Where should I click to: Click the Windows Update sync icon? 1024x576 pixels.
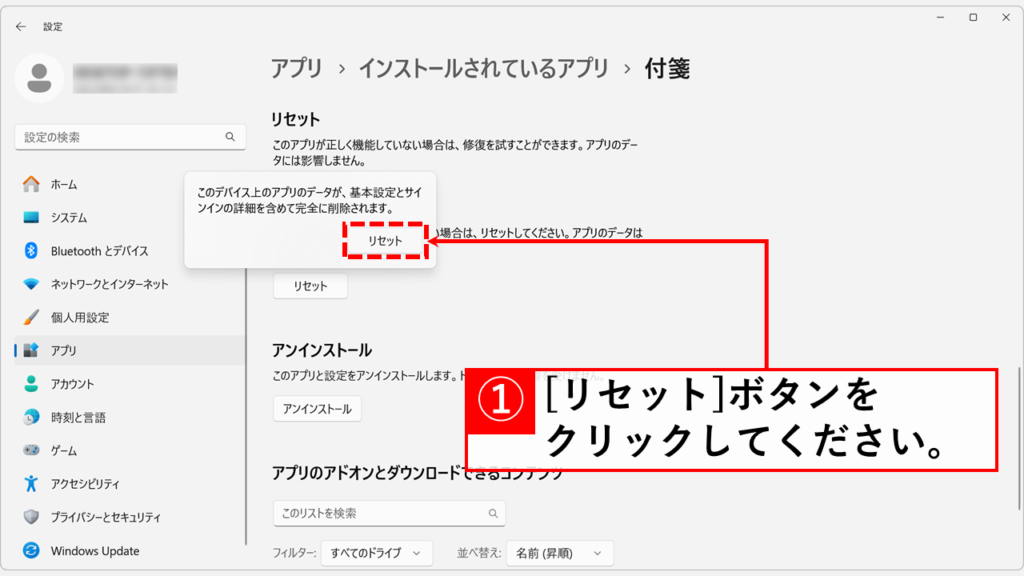tap(31, 551)
